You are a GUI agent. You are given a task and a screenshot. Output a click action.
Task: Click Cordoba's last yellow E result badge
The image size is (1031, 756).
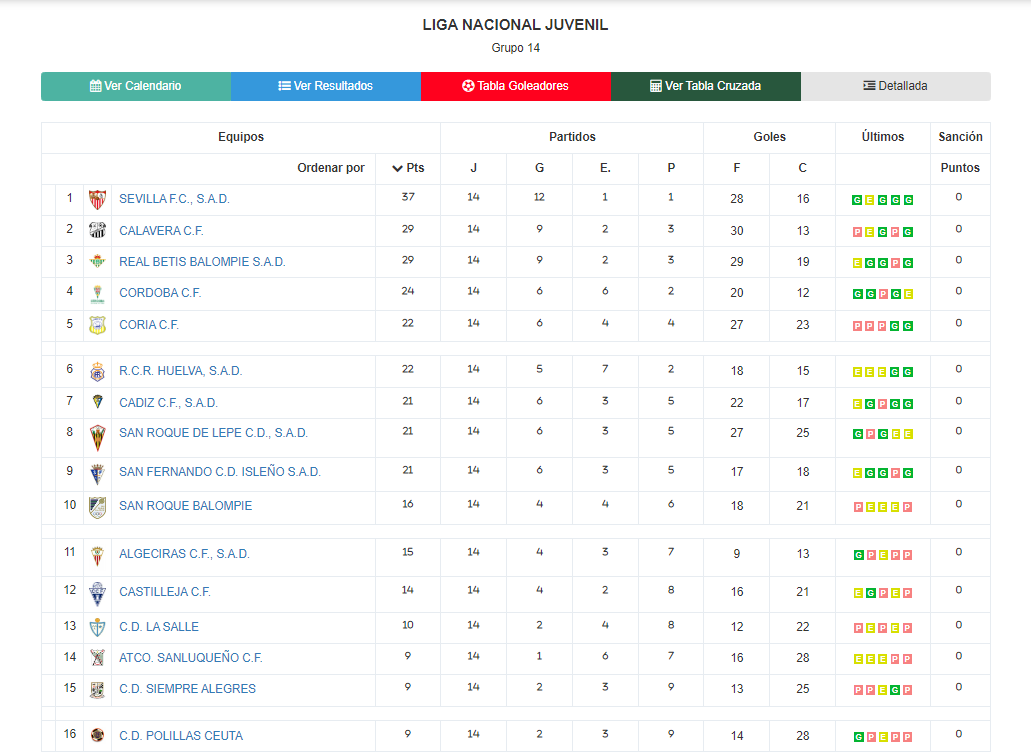[907, 294]
